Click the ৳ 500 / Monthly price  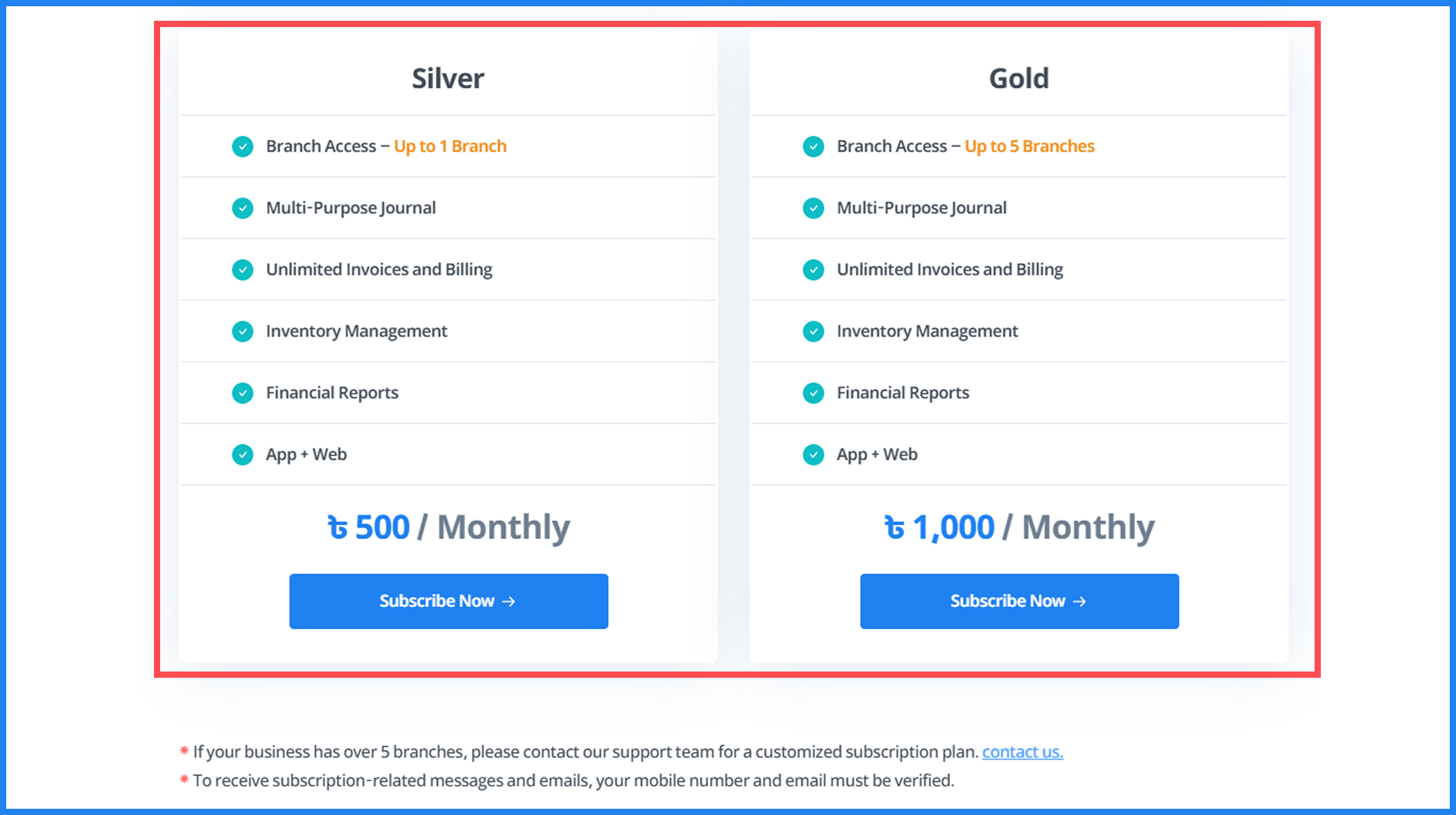[x=449, y=527]
